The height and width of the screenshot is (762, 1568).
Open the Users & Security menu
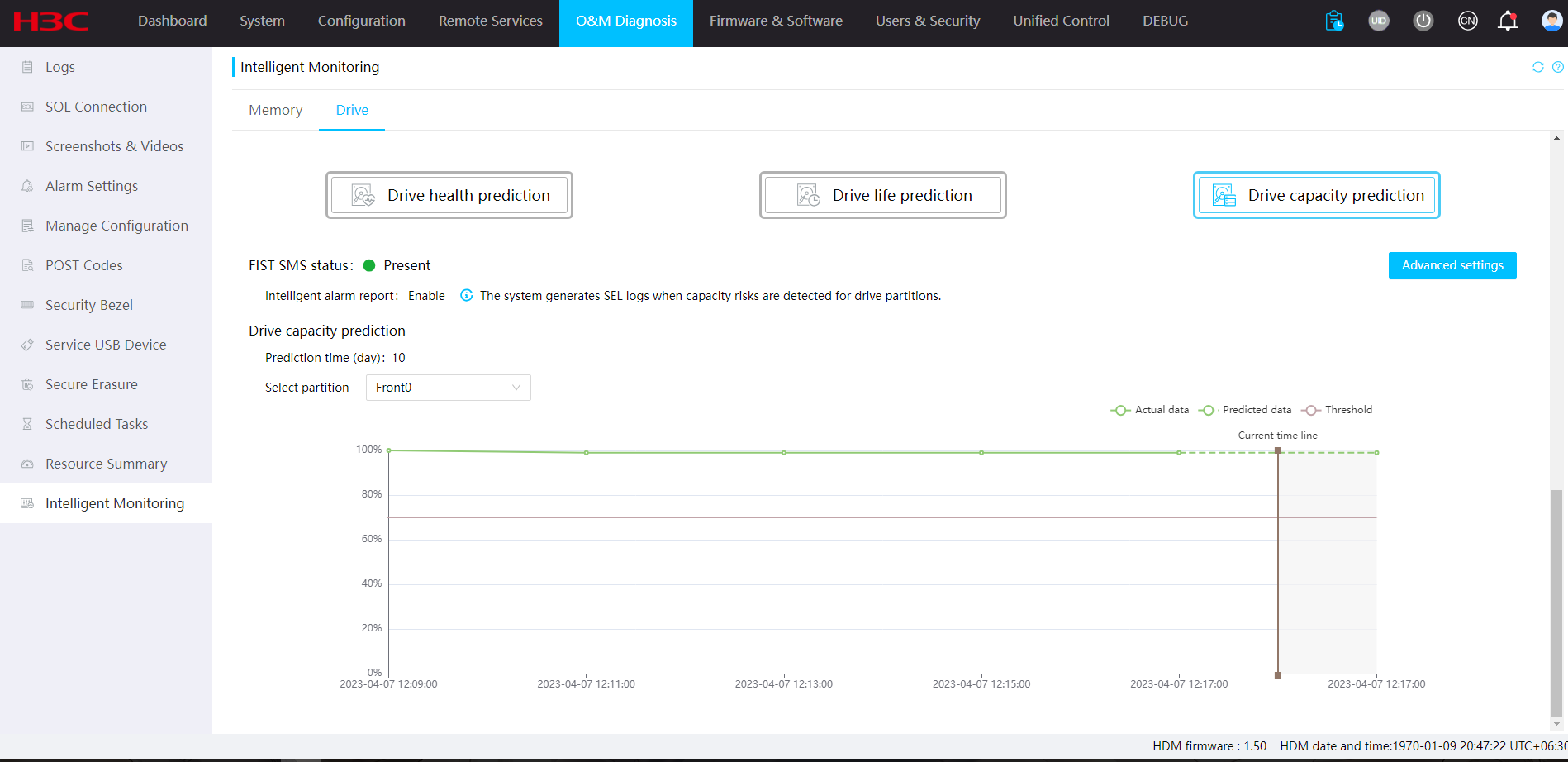[928, 21]
